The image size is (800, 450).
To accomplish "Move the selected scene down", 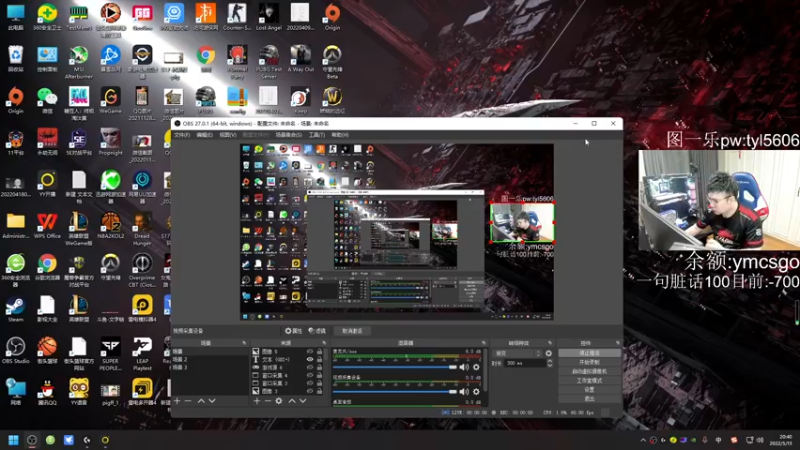I will pyautogui.click(x=212, y=401).
